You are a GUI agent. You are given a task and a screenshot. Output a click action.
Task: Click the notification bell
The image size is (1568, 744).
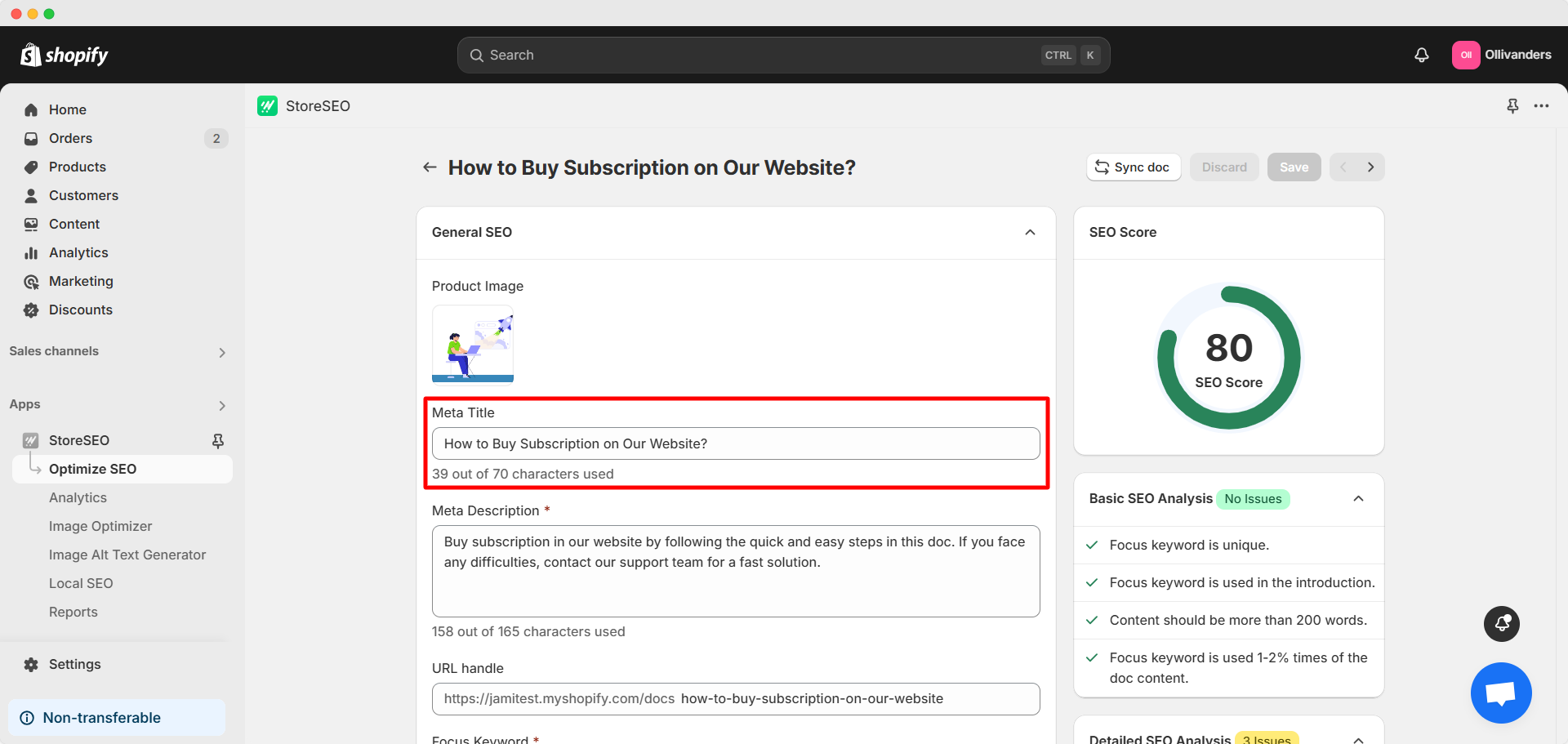point(1421,55)
